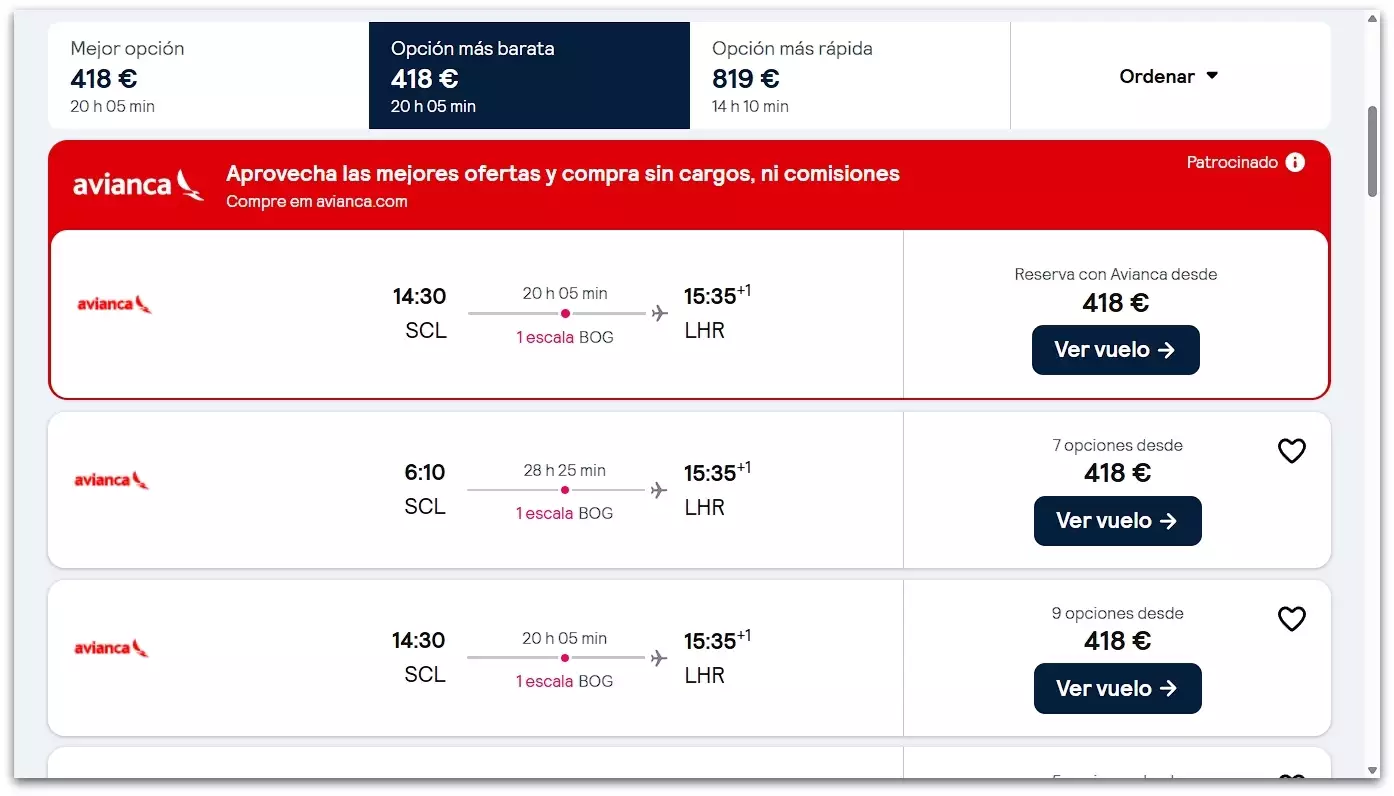This screenshot has width=1394, height=796.
Task: Click Ver vuelo on sponsored Avianca flight
Action: coord(1115,350)
